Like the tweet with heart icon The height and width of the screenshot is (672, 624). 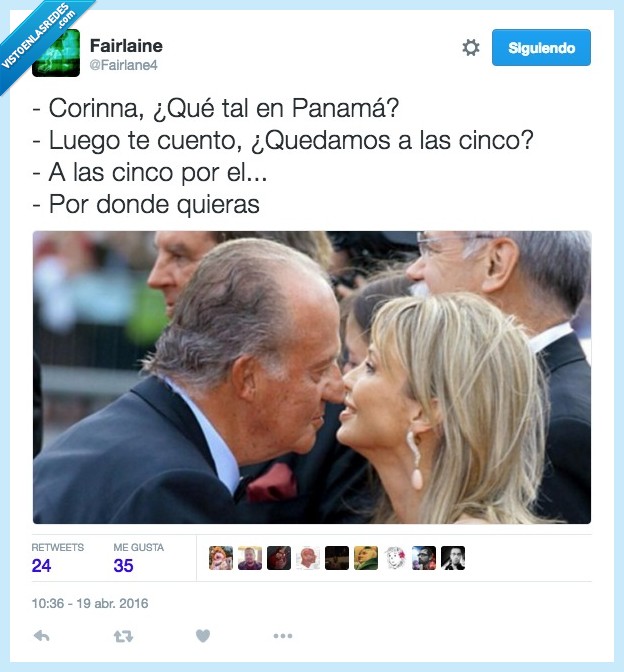click(203, 636)
